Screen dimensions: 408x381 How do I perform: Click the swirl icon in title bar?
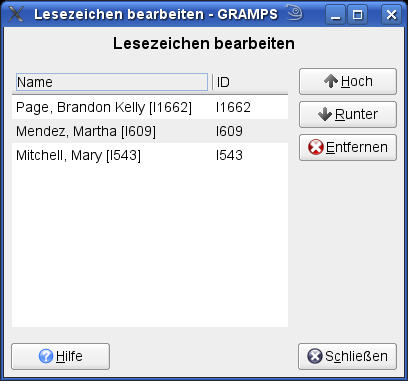point(294,13)
